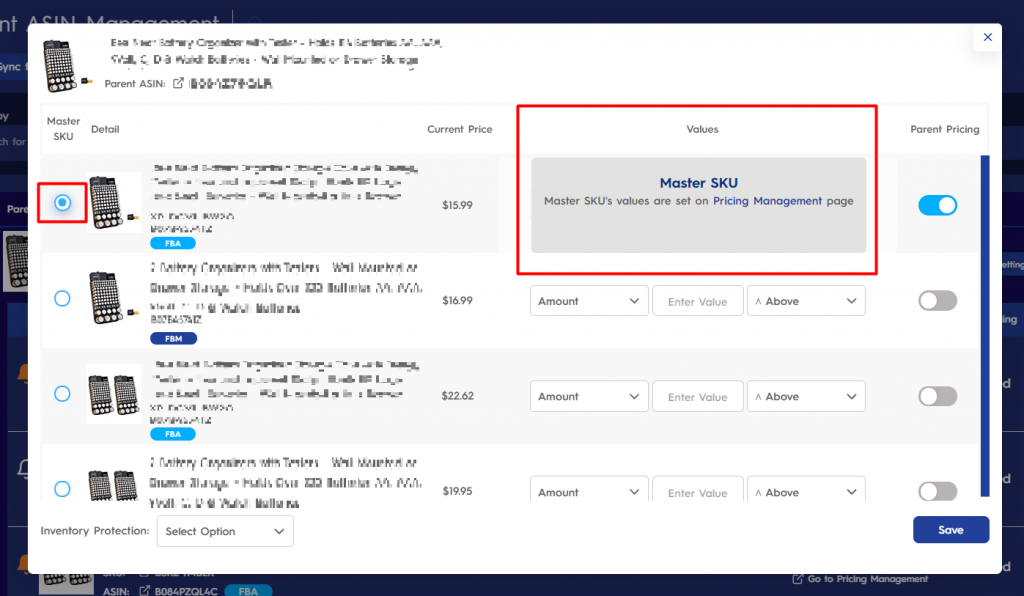Click the FBA badge in $15.99 row
This screenshot has height=596, width=1024.
point(172,243)
